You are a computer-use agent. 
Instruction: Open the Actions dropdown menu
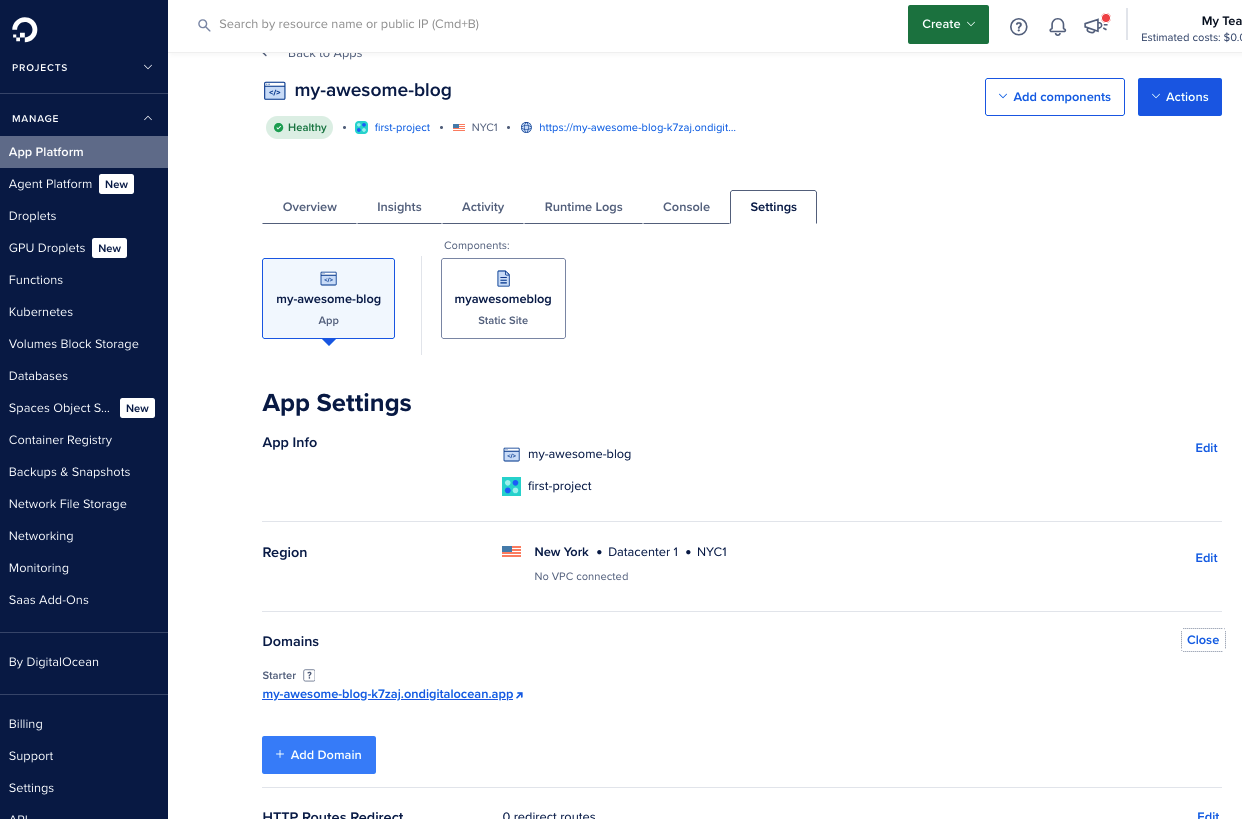(x=1179, y=97)
